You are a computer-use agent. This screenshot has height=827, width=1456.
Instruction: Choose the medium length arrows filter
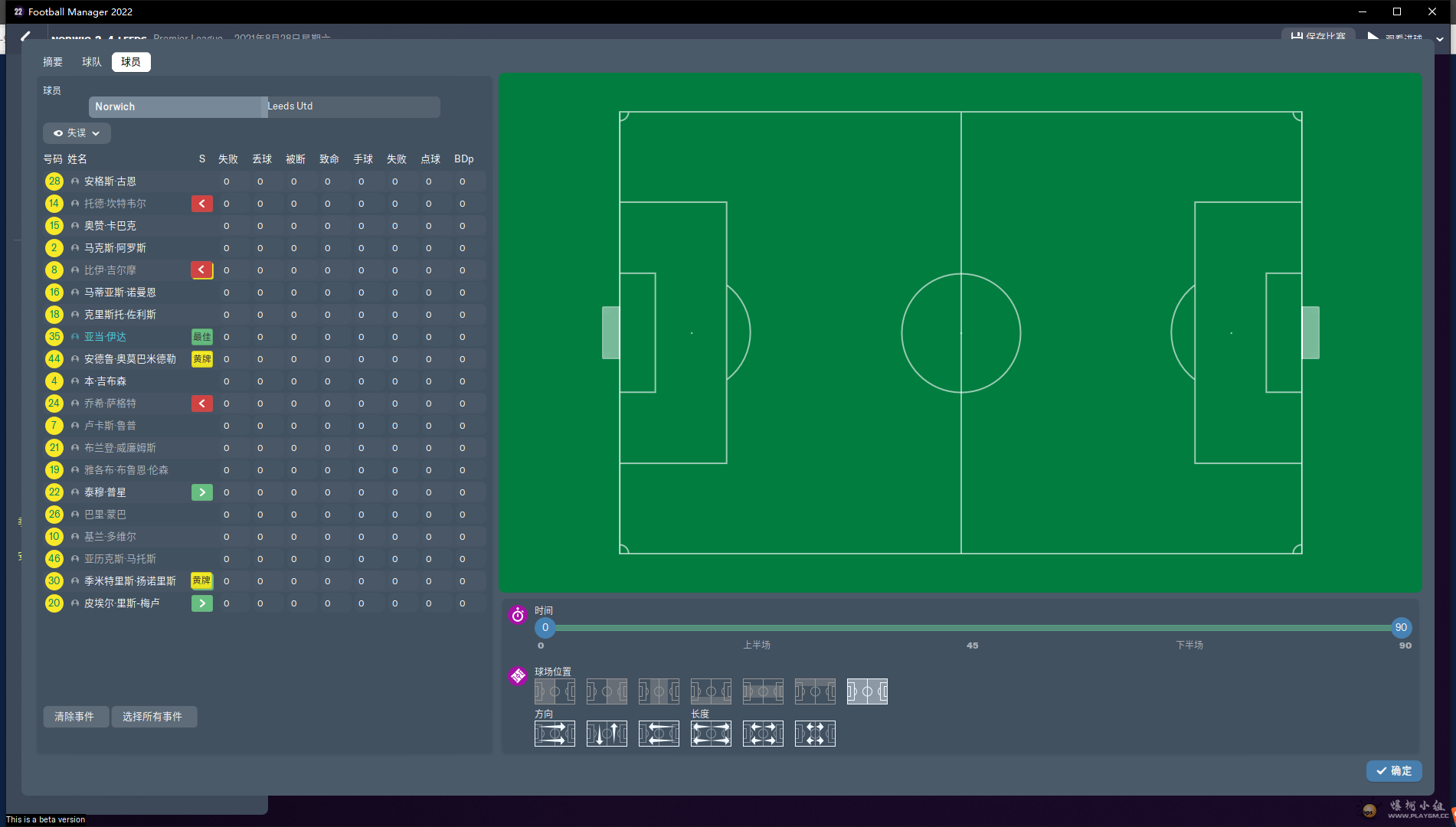click(x=763, y=734)
